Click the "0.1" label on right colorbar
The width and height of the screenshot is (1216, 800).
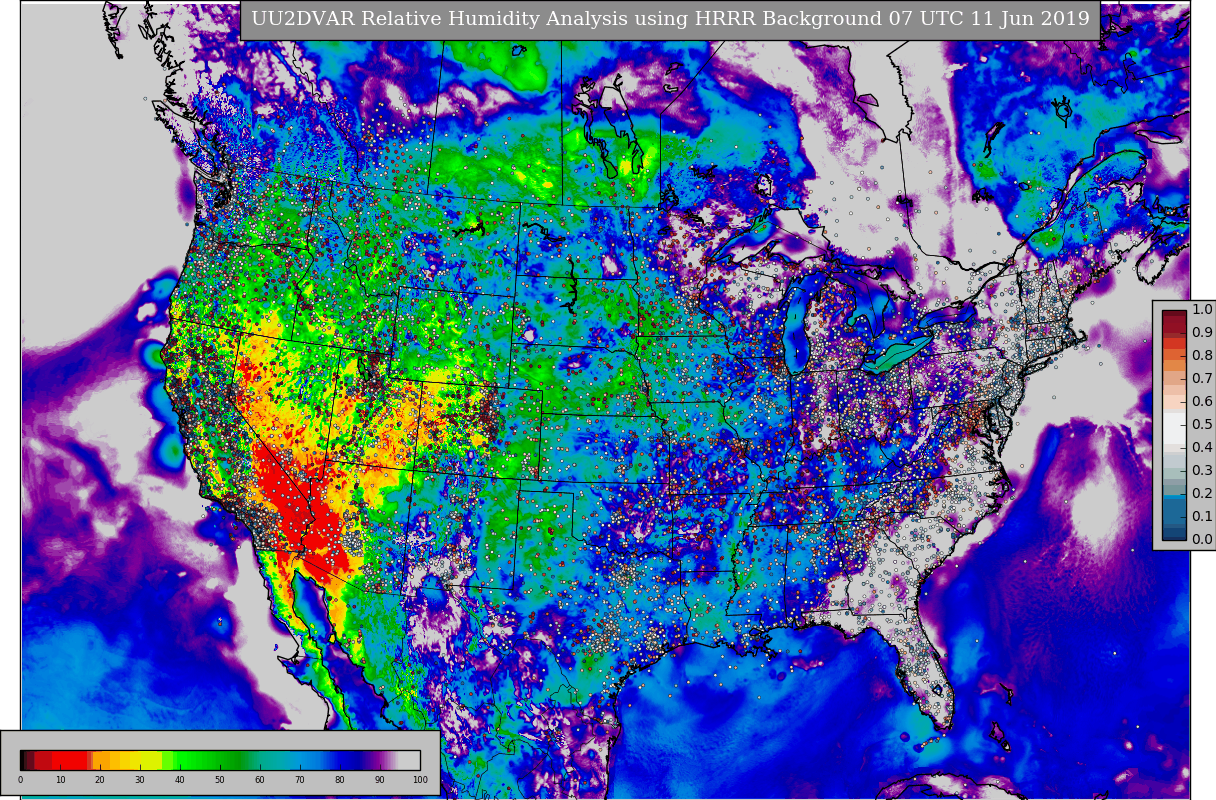coord(1202,517)
